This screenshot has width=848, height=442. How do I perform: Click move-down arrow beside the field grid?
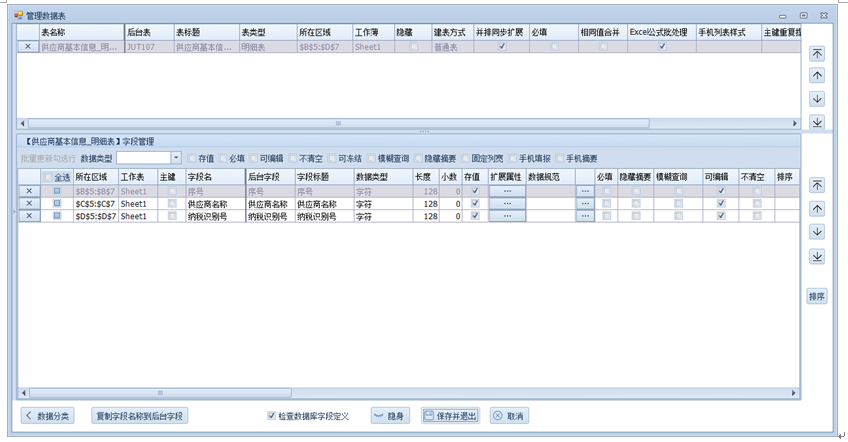[817, 232]
